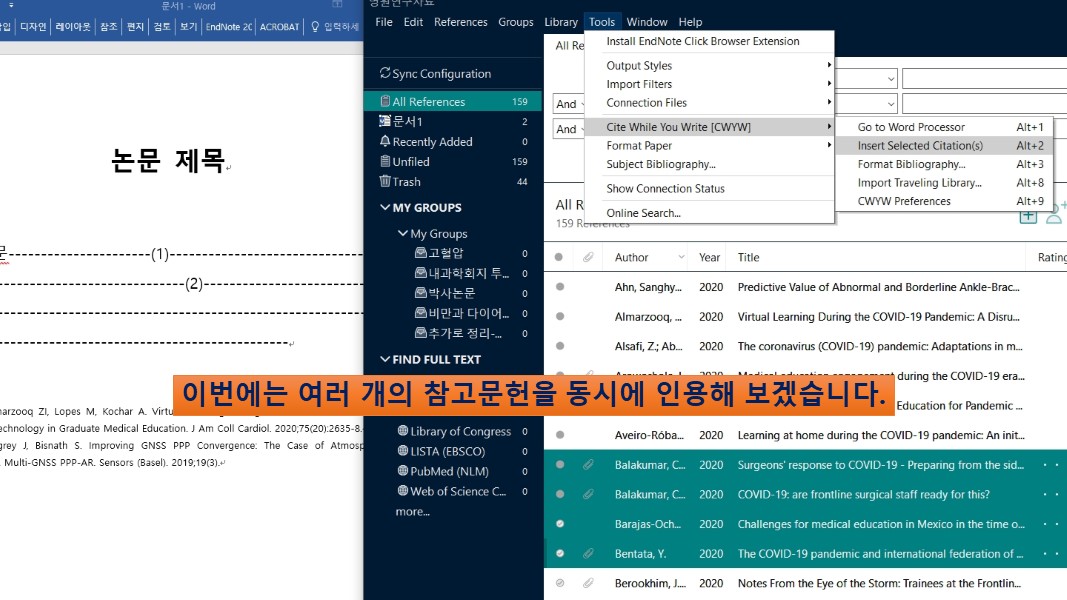Image resolution: width=1067 pixels, height=600 pixels.
Task: Click the Library of Congress globe icon
Action: click(x=403, y=431)
